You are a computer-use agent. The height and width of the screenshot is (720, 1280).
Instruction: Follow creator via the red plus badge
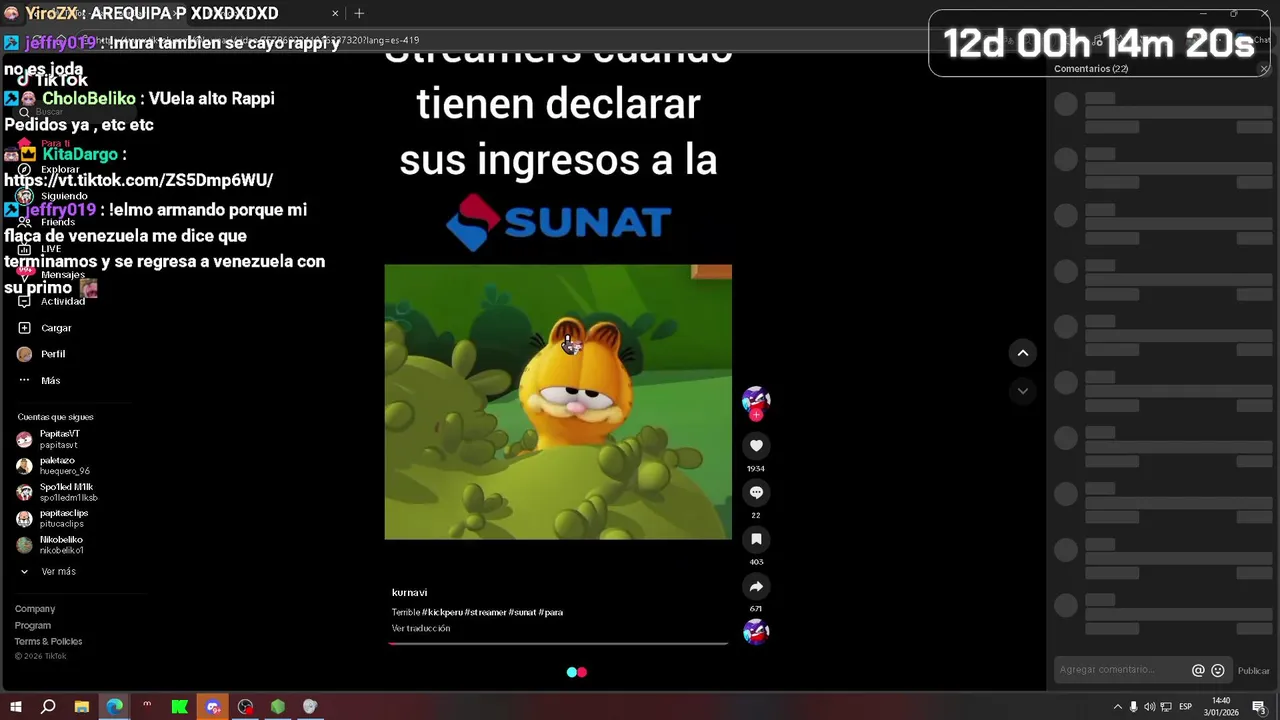click(756, 415)
